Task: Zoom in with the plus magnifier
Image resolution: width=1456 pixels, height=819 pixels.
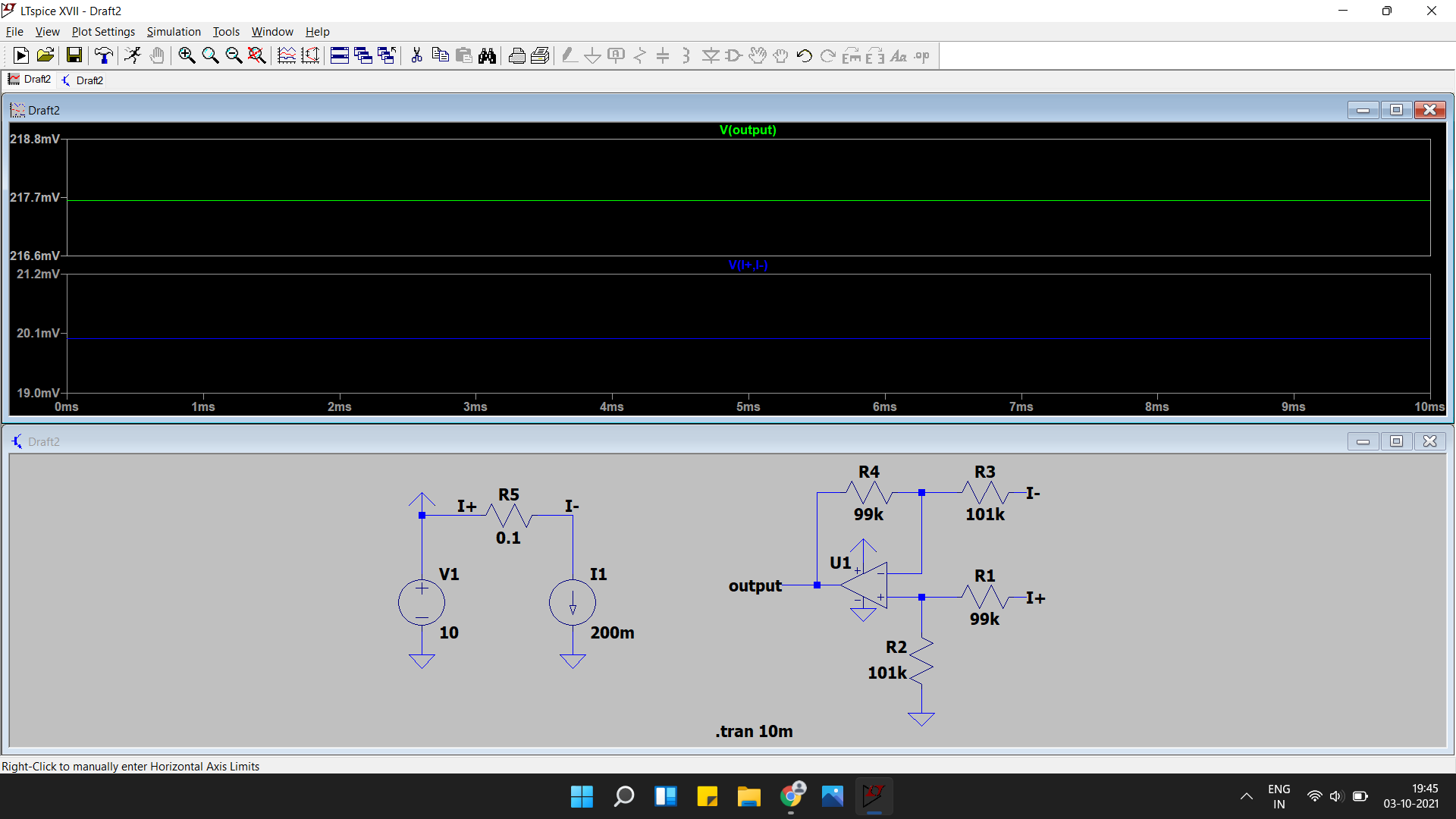Action: [187, 55]
